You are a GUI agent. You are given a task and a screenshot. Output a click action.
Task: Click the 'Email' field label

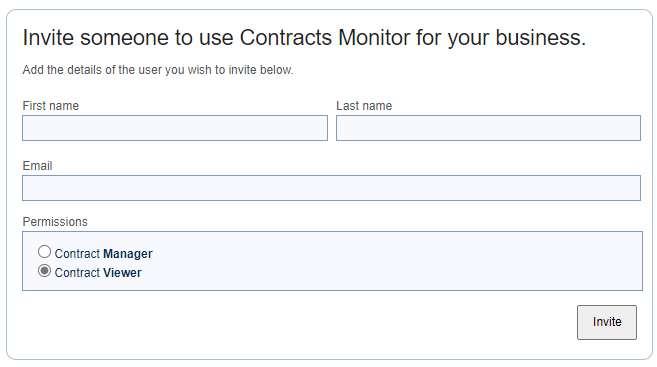click(x=37, y=165)
